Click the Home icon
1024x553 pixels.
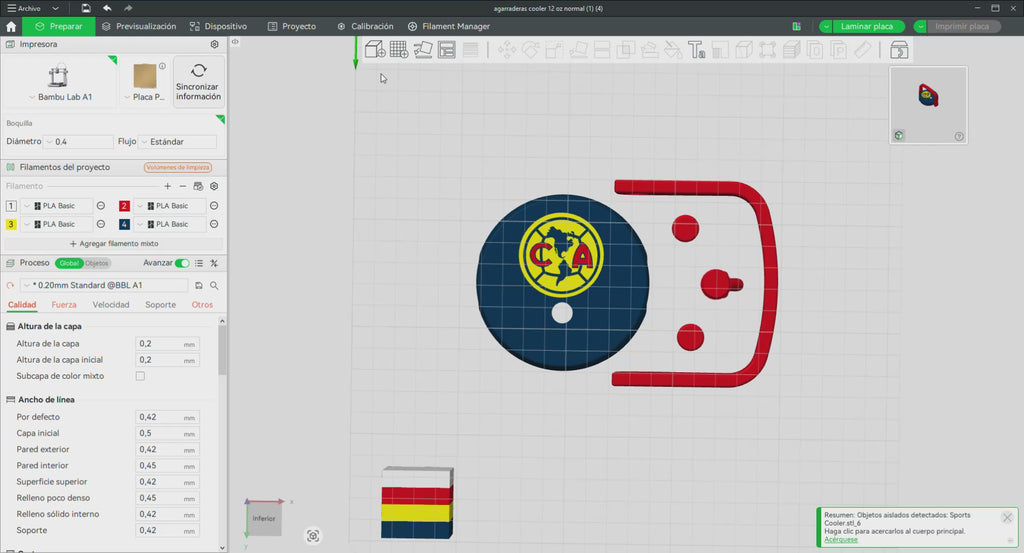click(11, 27)
